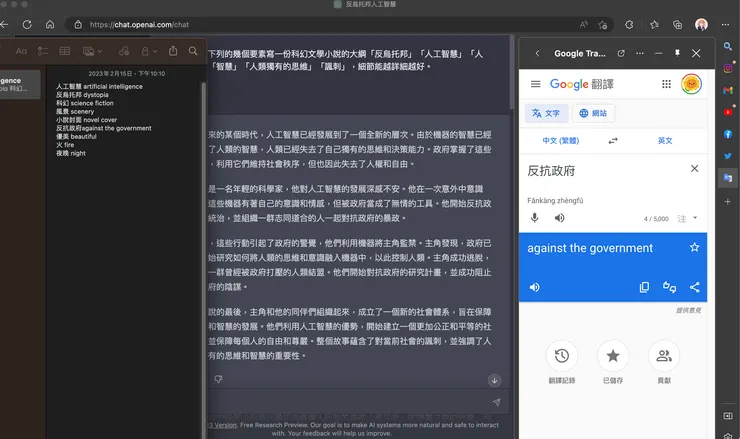
Task: Select the highlighted note in Notes list
Action: [20, 84]
